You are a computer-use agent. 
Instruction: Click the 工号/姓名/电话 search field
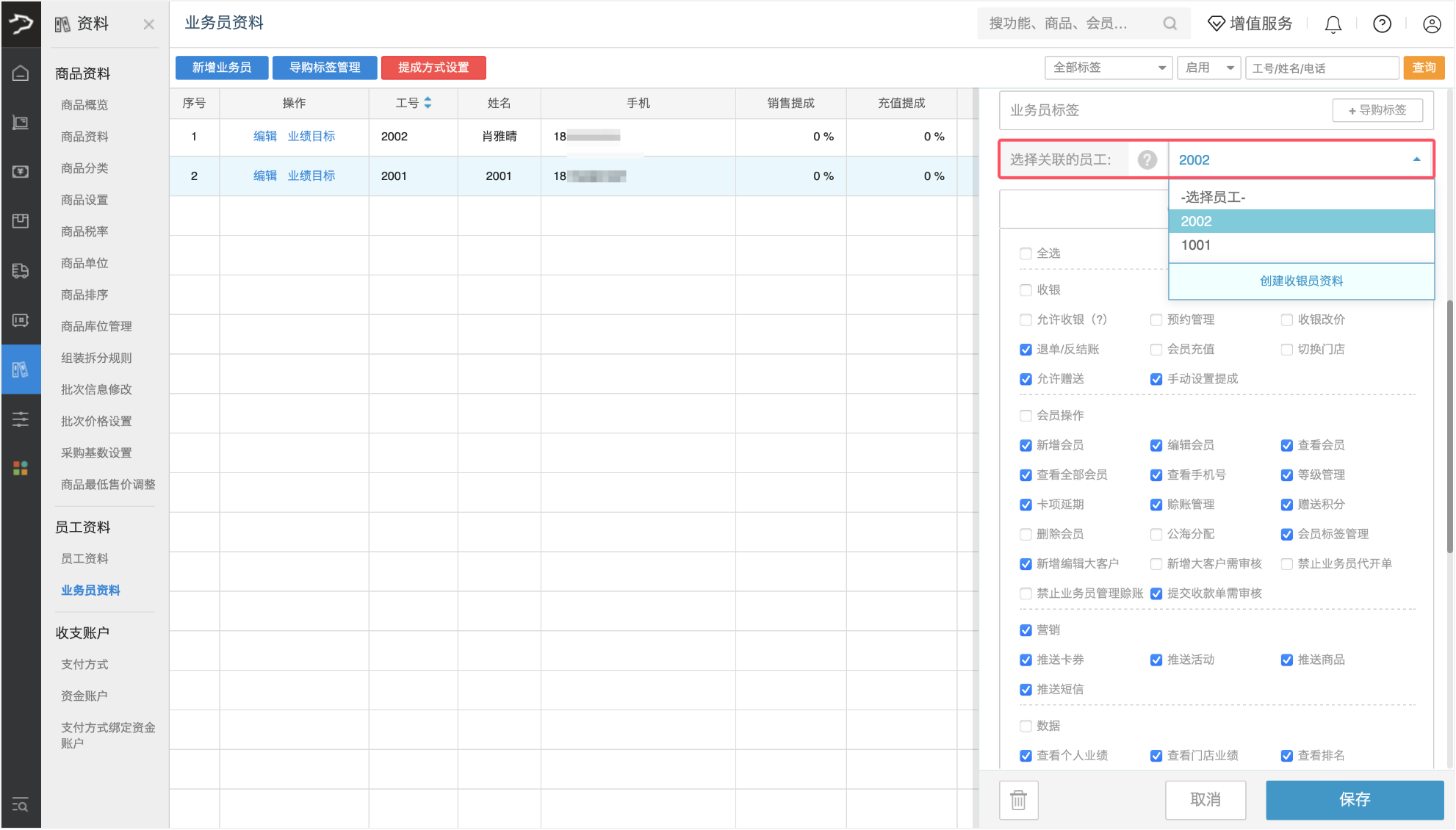pos(1321,68)
